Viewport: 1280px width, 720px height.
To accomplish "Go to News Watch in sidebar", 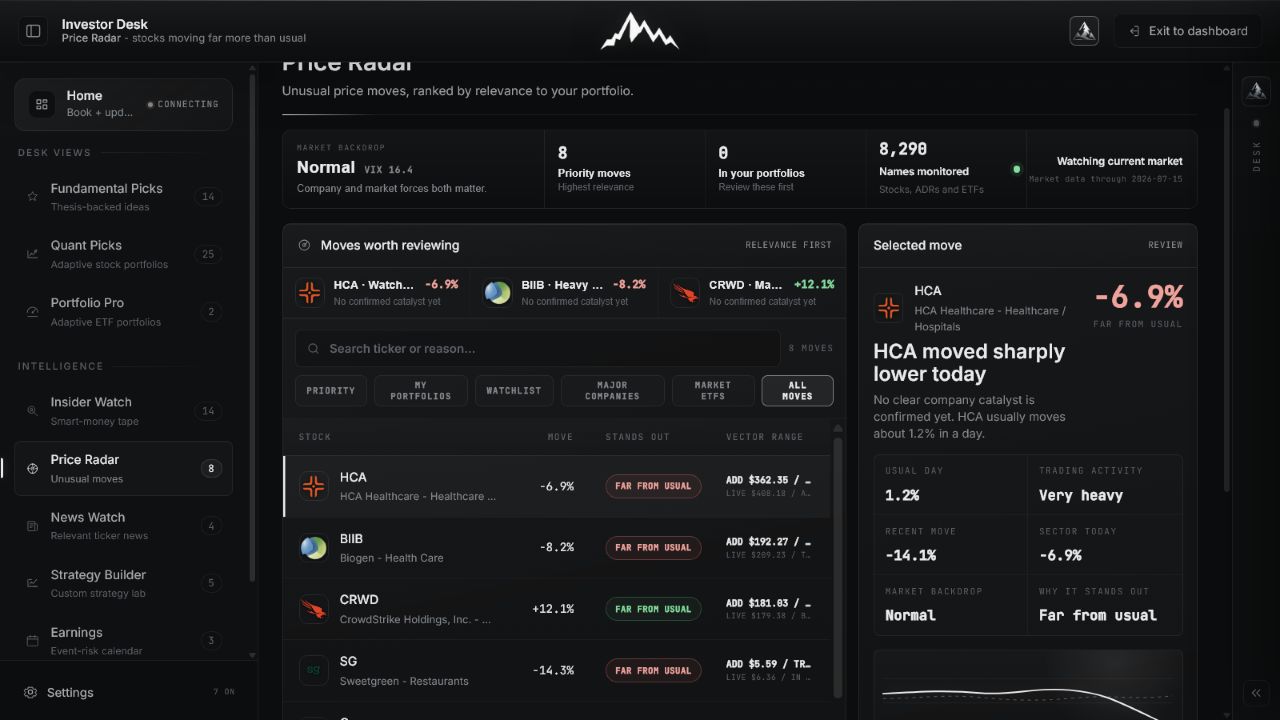I will point(123,526).
